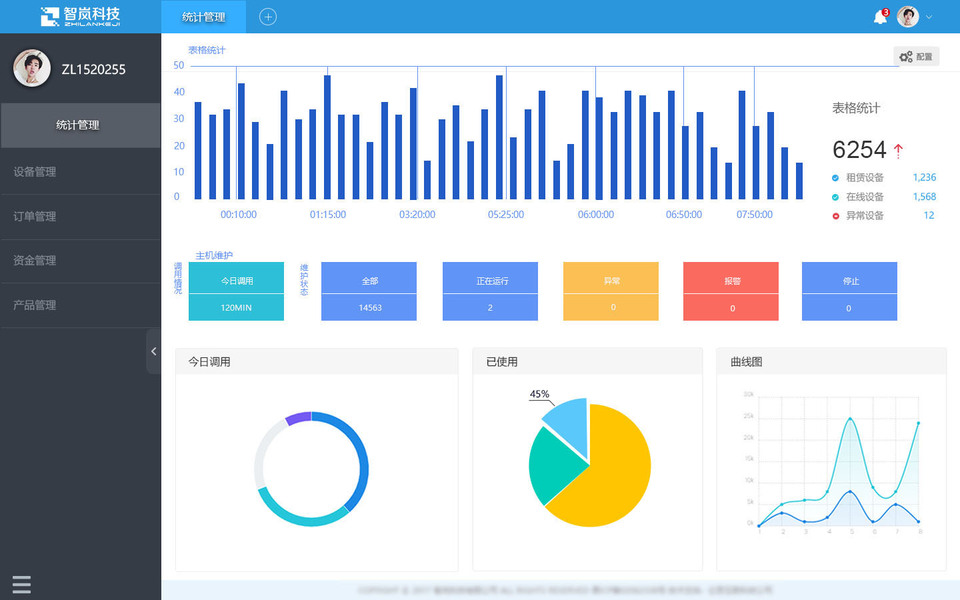Click the sidebar profile picture beside ZL1520255

pyautogui.click(x=32, y=68)
